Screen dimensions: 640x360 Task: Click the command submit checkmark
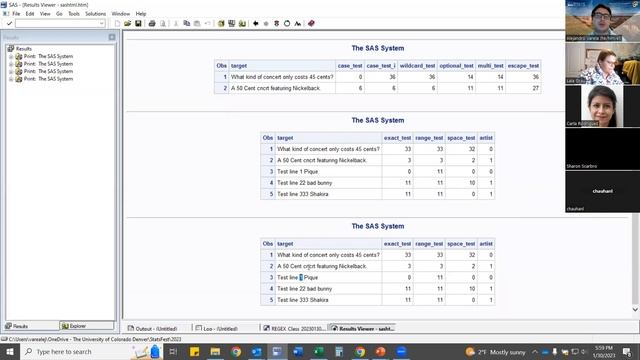pos(9,24)
